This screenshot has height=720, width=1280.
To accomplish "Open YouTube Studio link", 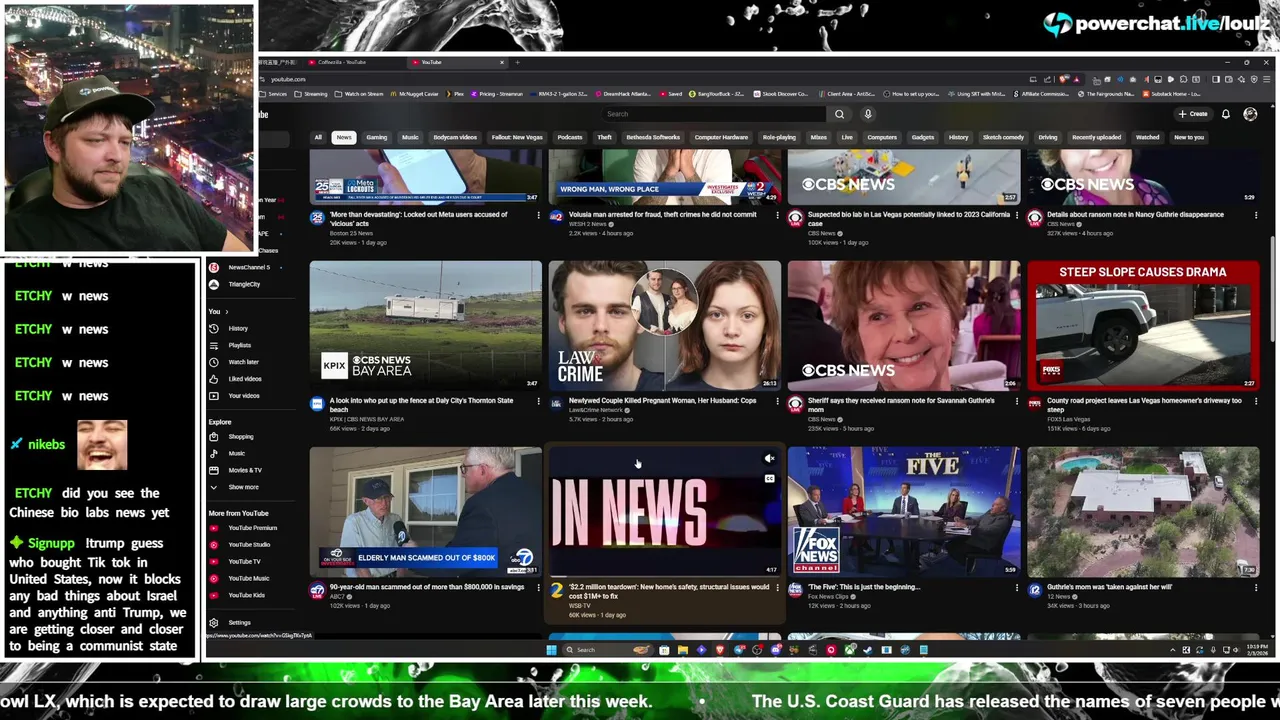I will pyautogui.click(x=249, y=545).
